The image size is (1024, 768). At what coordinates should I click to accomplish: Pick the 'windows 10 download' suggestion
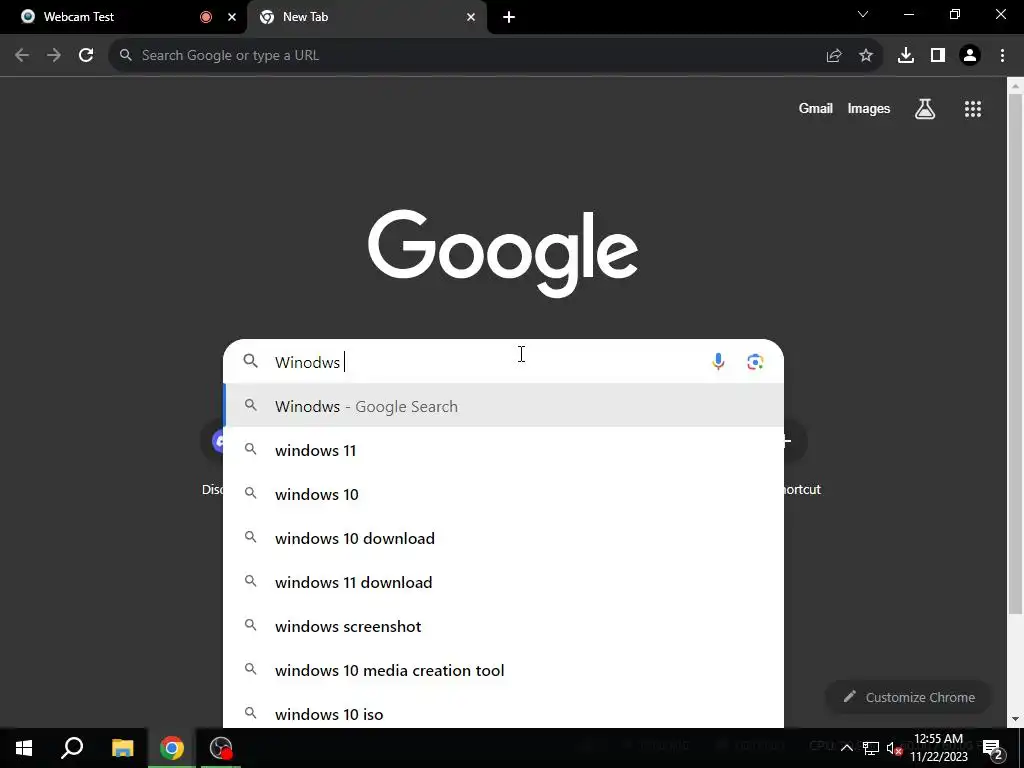pos(504,538)
